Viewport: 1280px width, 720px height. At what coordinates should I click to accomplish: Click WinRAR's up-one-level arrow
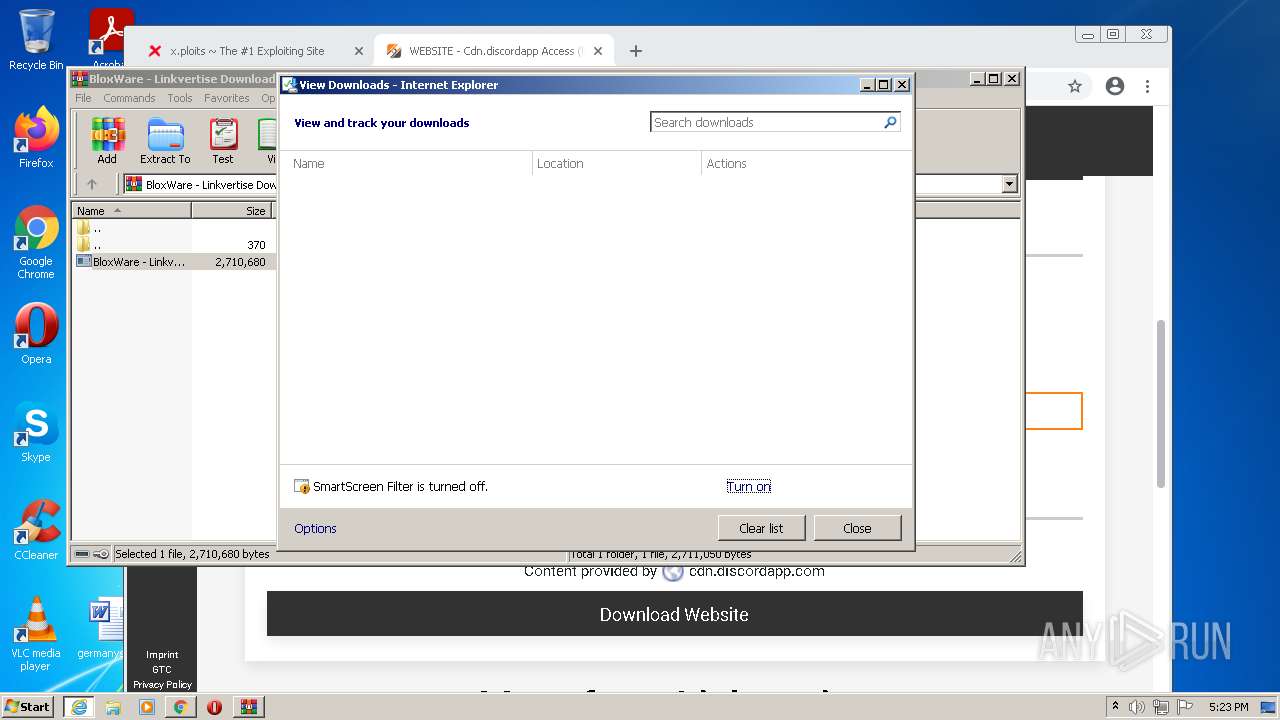coord(92,184)
